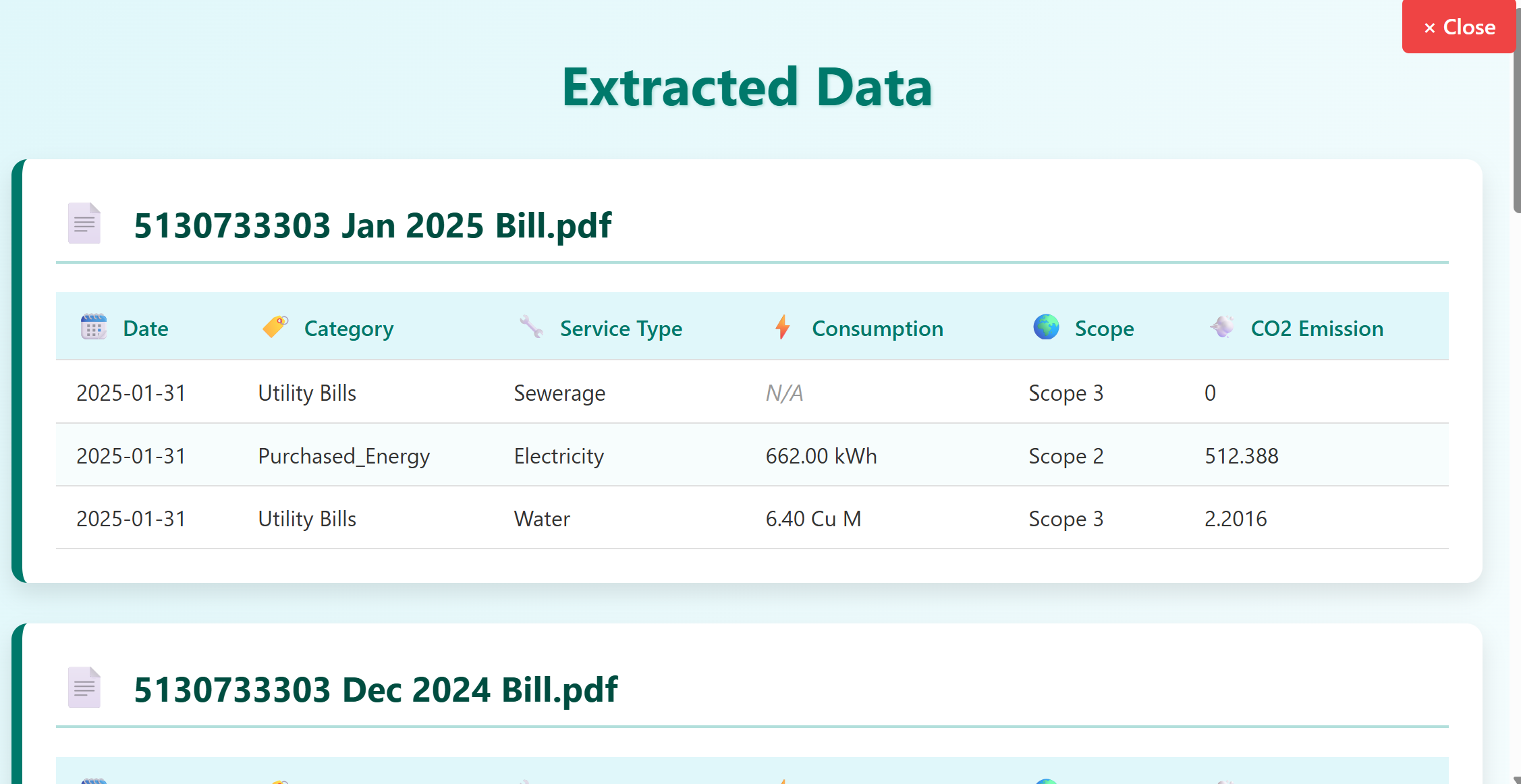Viewport: 1521px width, 784px height.
Task: Select the Sewerage service type cell
Action: click(x=559, y=393)
